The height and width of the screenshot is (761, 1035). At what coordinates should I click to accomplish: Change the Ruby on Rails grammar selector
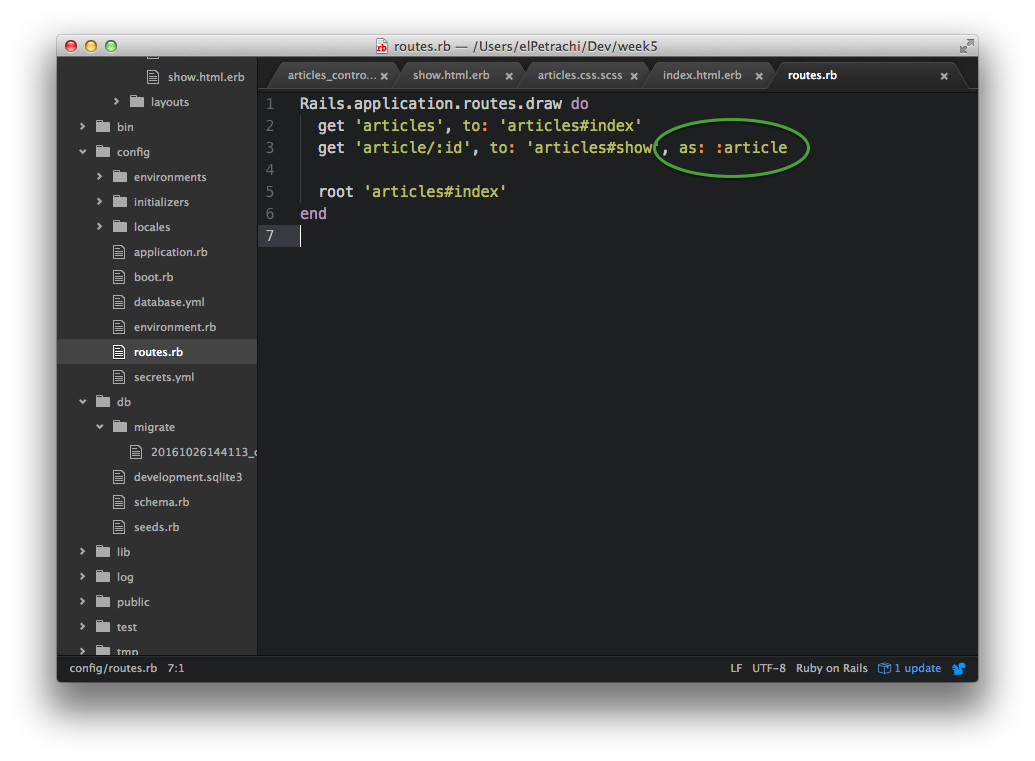pos(832,668)
